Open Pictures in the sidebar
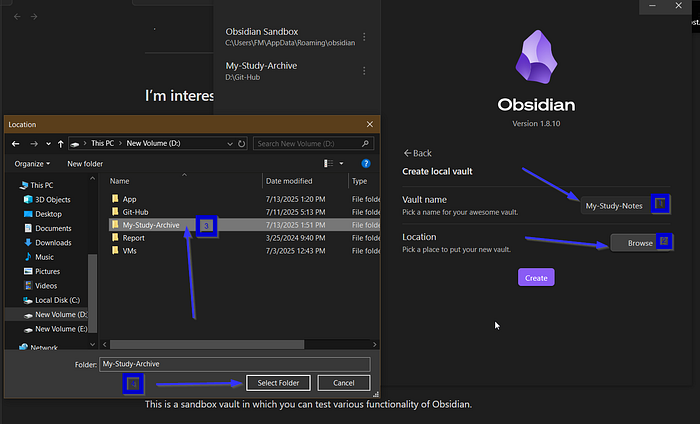This screenshot has width=700, height=424. pos(42,271)
